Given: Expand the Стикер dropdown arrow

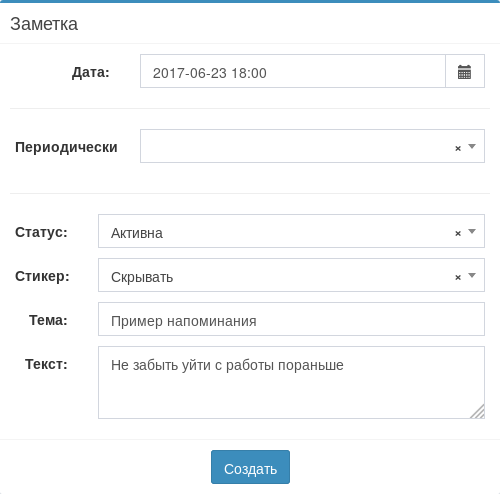Looking at the screenshot, I should coord(472,275).
